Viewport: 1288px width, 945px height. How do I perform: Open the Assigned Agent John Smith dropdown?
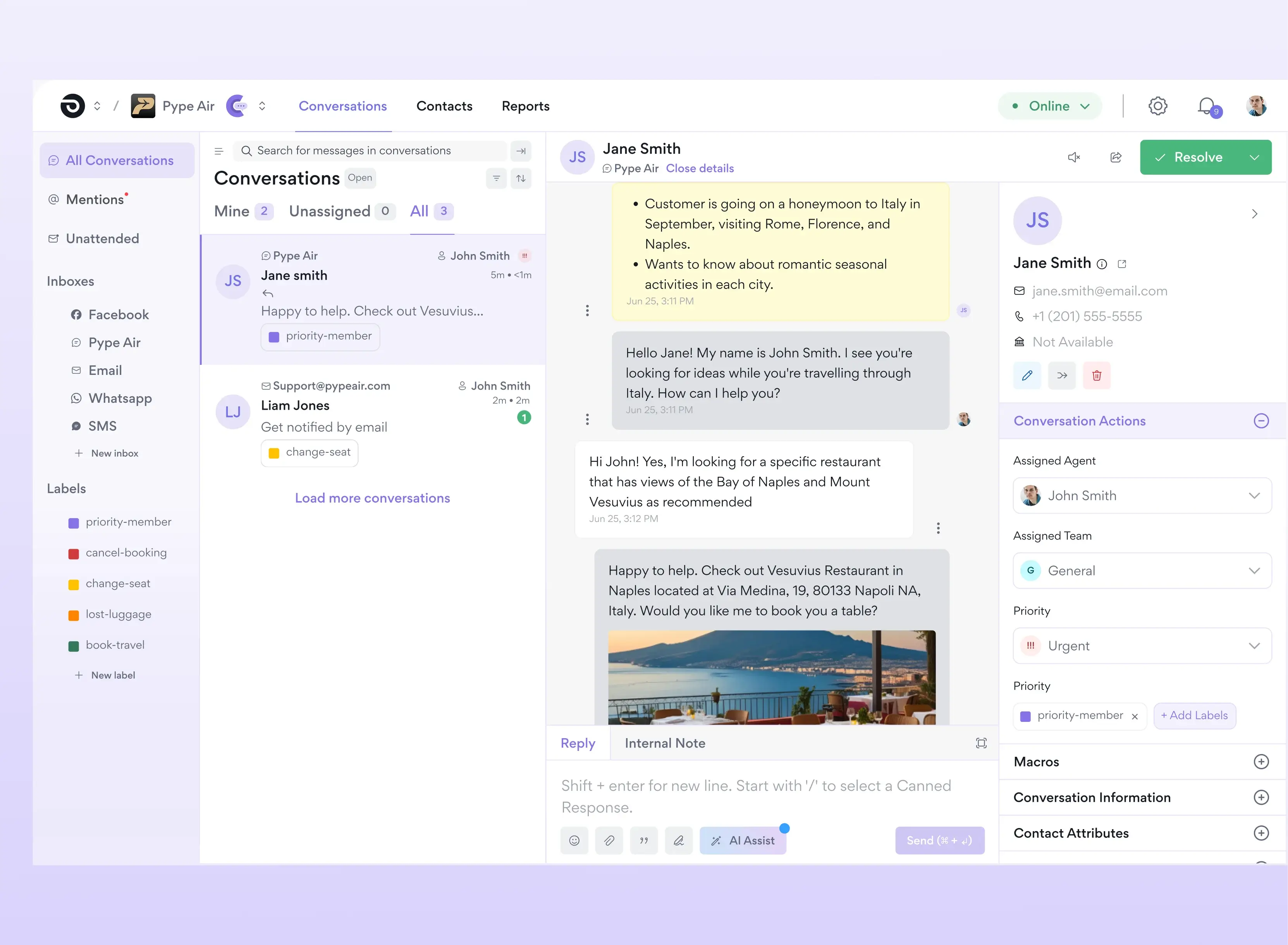(1143, 495)
